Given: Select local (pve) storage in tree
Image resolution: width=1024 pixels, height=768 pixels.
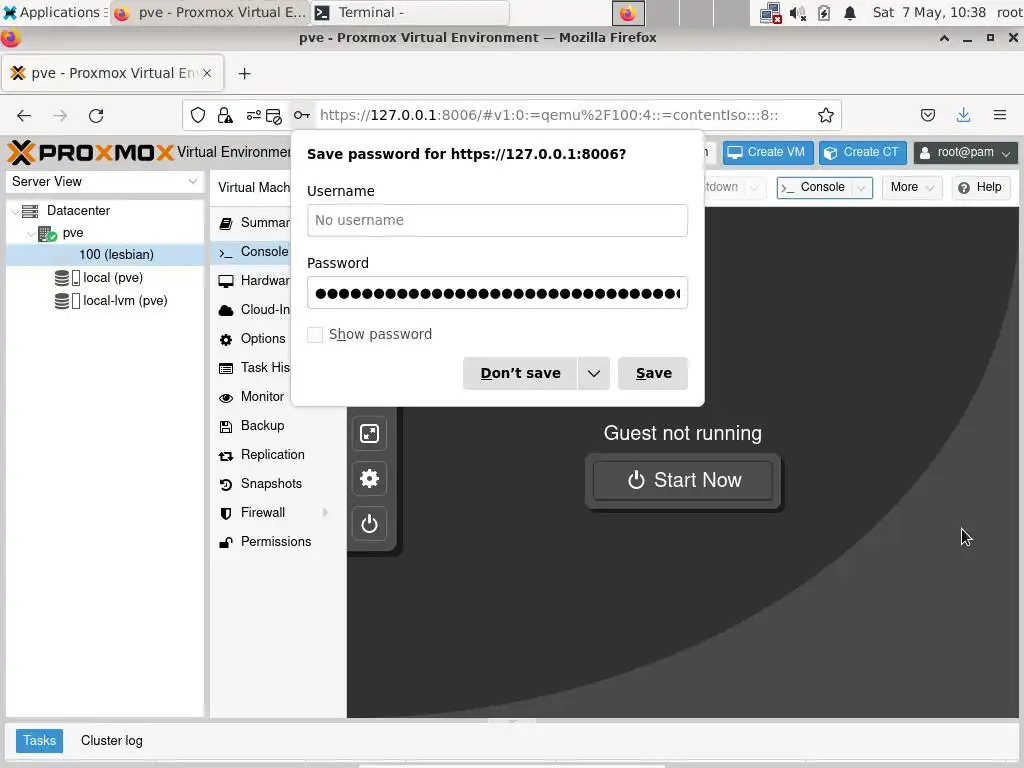Looking at the screenshot, I should (x=104, y=278).
